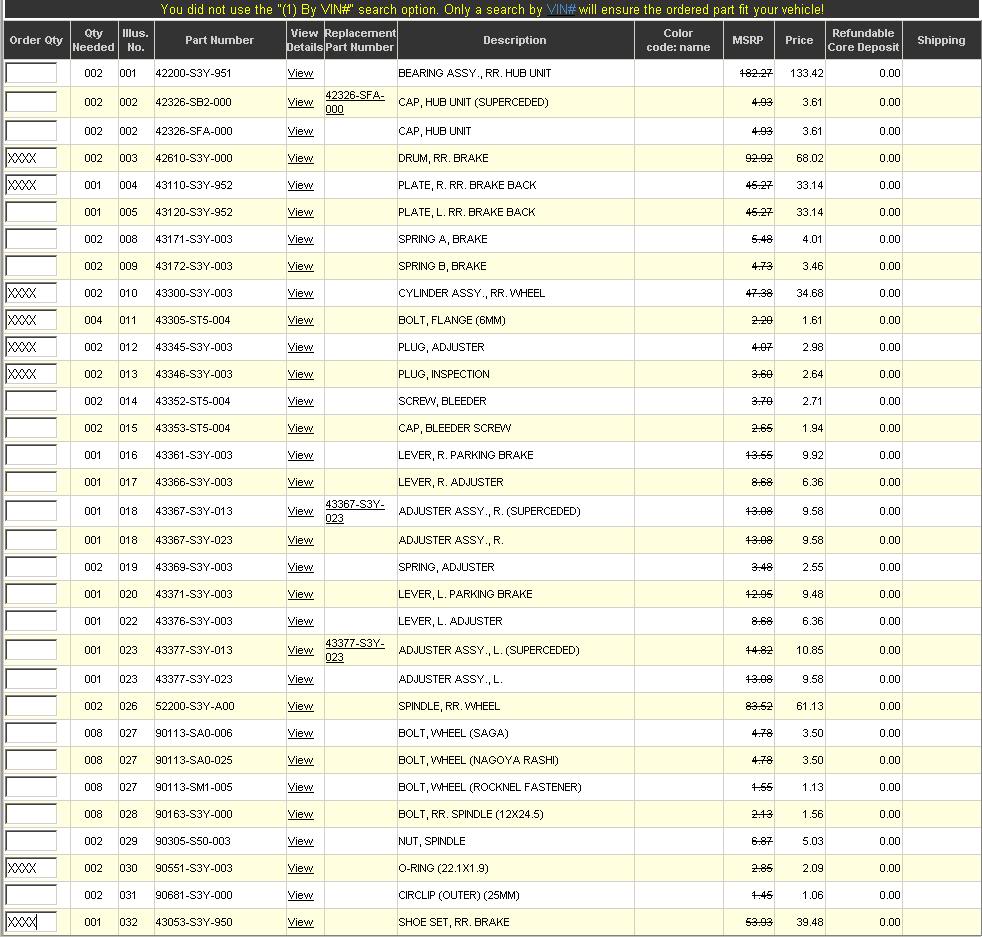Open replacement part 43367-S3Y-023 link
Viewport: 982px width, 937px height.
tap(354, 511)
